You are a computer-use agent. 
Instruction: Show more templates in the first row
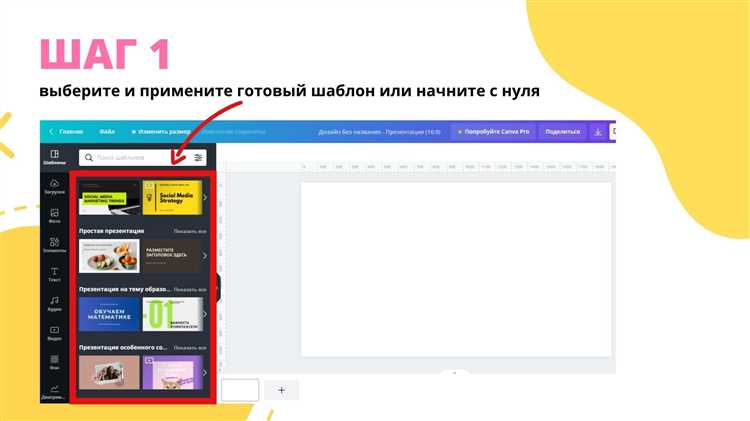coord(205,198)
